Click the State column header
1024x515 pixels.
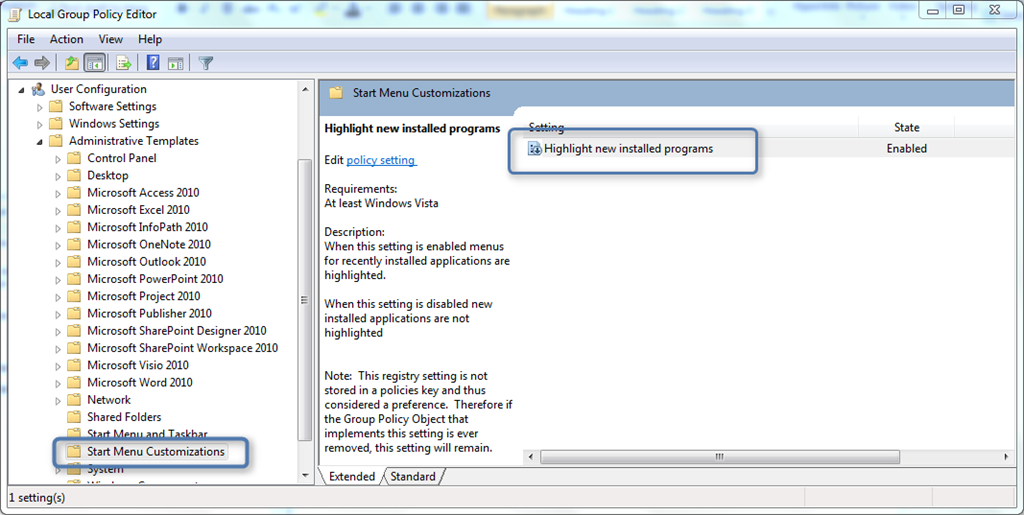pos(906,127)
